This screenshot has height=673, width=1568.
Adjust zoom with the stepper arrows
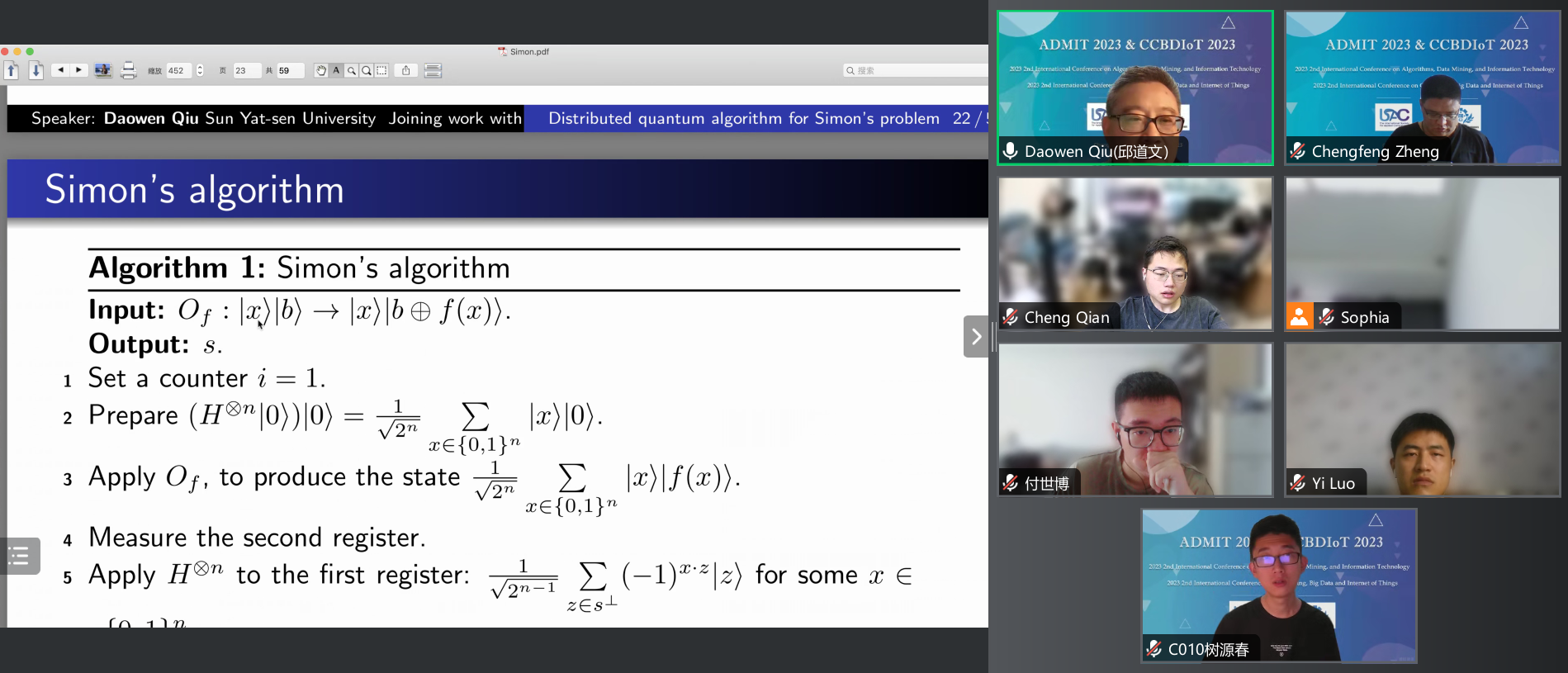pos(200,70)
